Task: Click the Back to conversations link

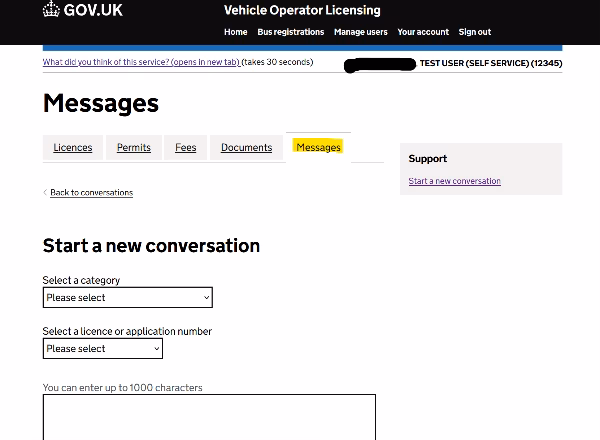Action: pyautogui.click(x=91, y=192)
